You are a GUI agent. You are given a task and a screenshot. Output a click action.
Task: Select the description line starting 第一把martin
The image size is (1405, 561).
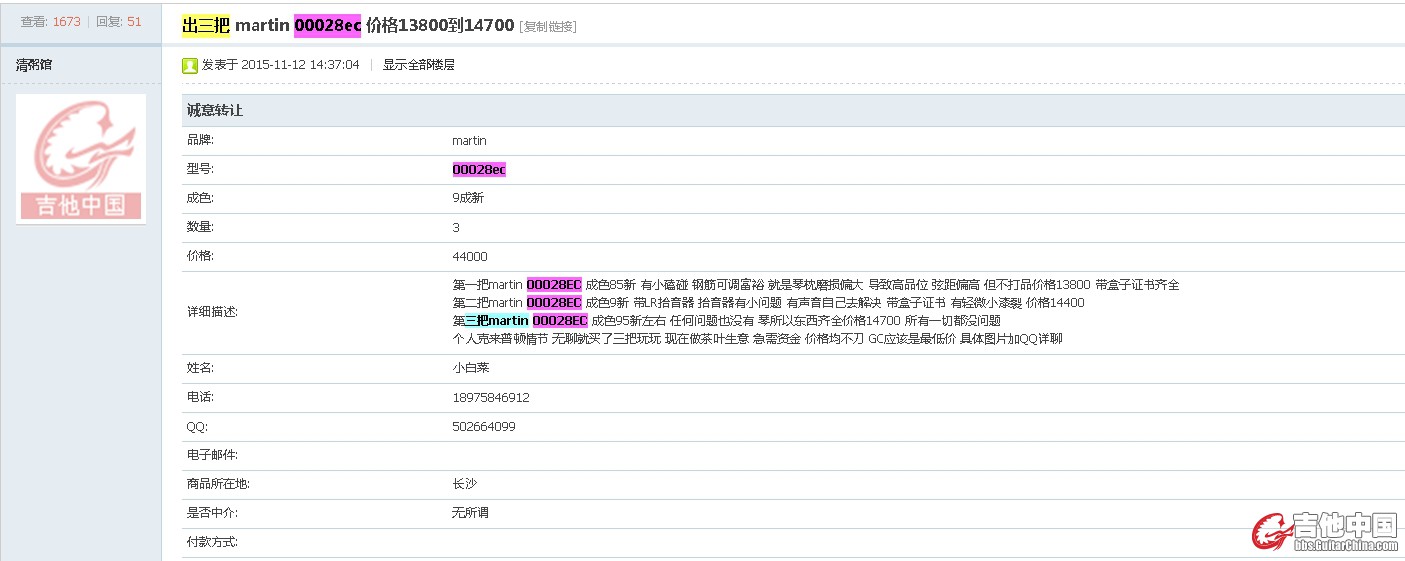815,285
